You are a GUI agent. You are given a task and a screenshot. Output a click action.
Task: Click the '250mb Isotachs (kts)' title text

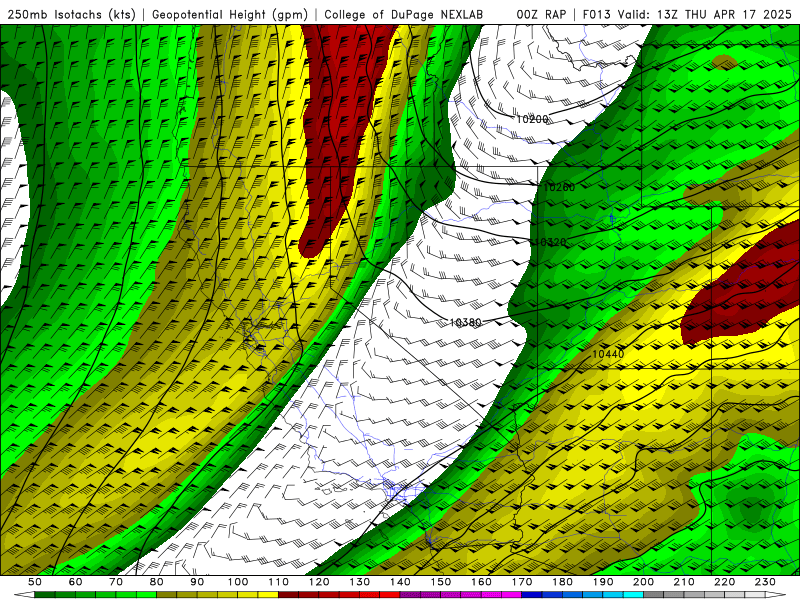(71, 15)
